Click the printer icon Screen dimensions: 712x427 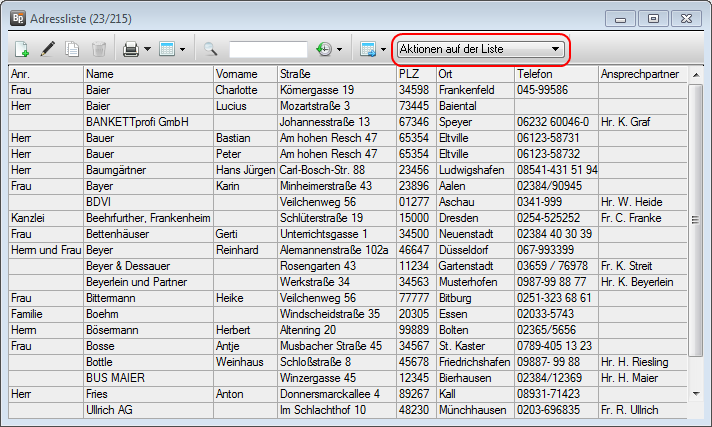[x=130, y=48]
